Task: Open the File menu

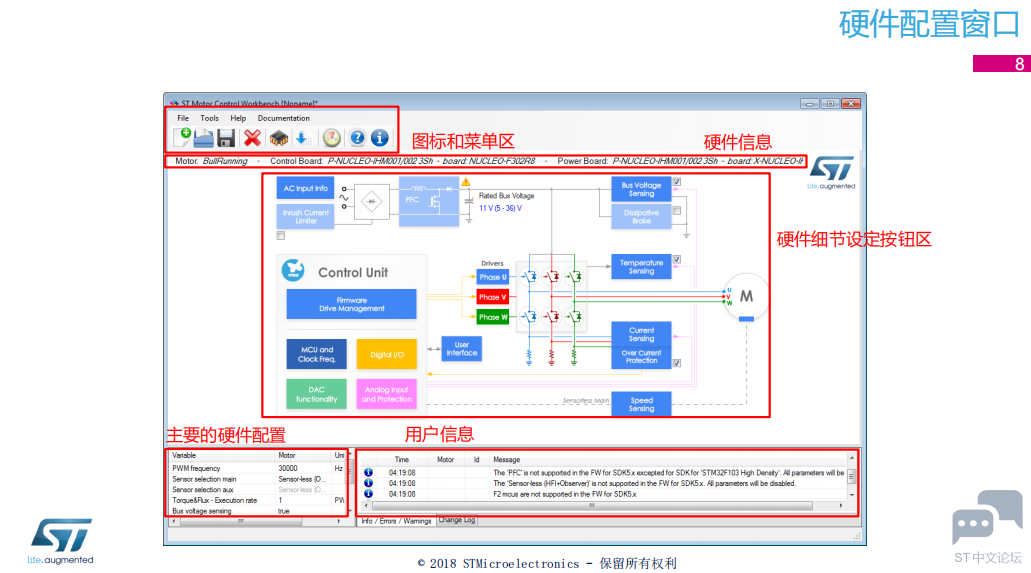Action: click(x=183, y=118)
